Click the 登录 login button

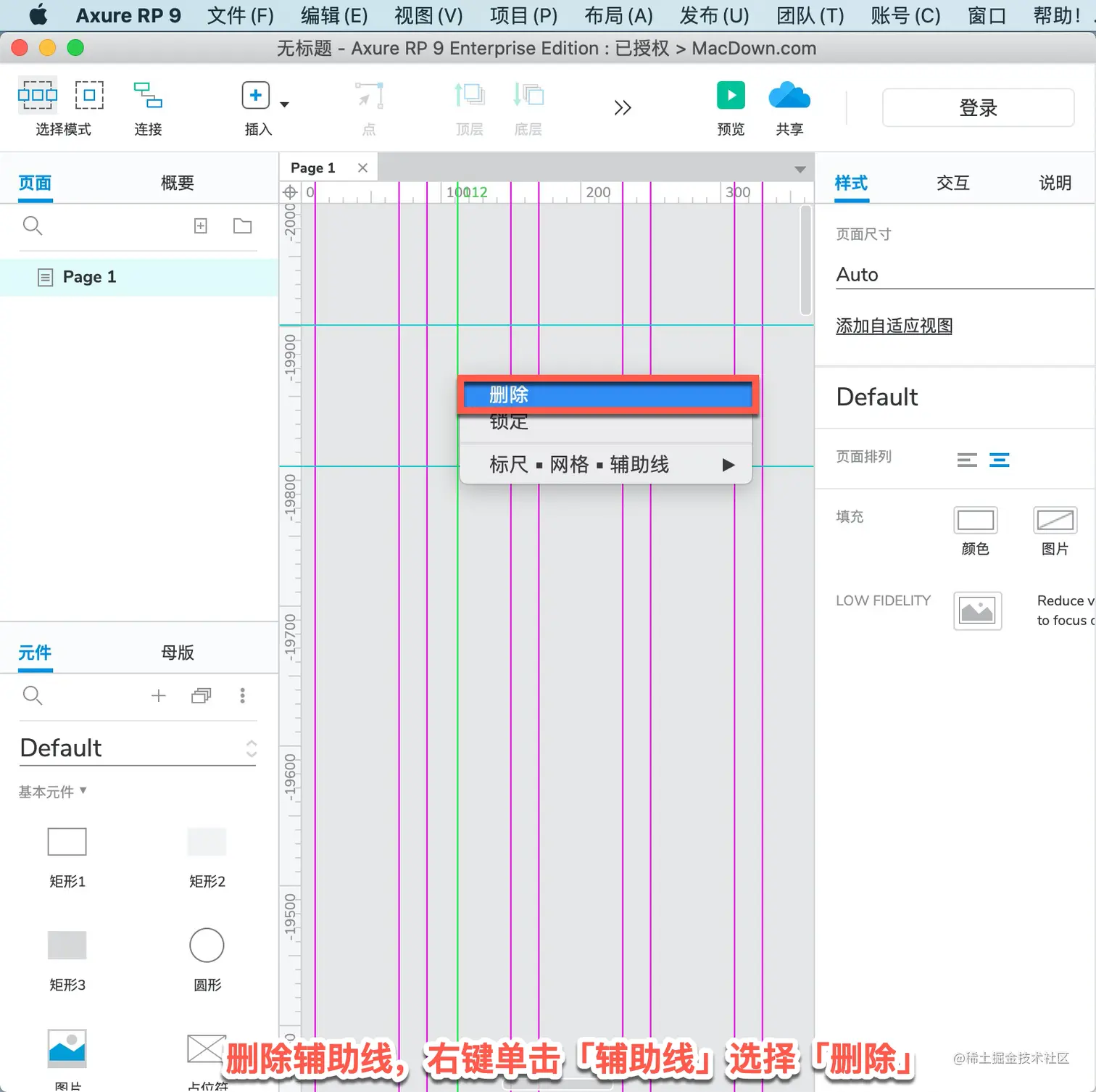[x=978, y=107]
